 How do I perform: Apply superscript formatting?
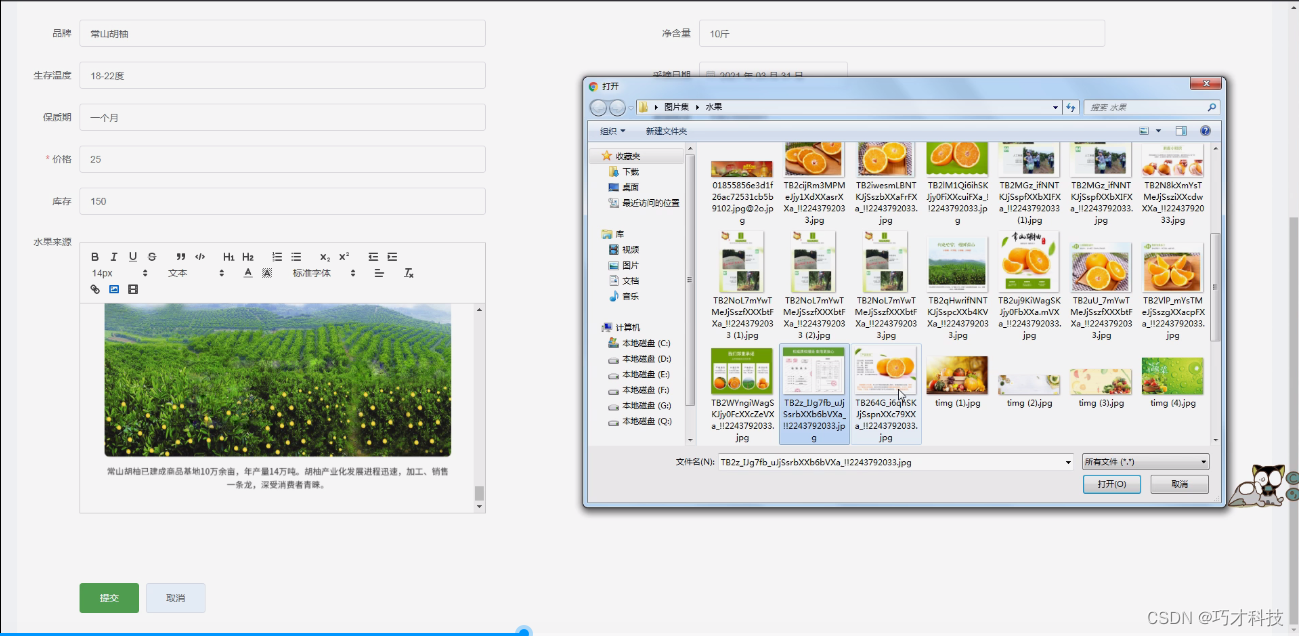point(345,257)
